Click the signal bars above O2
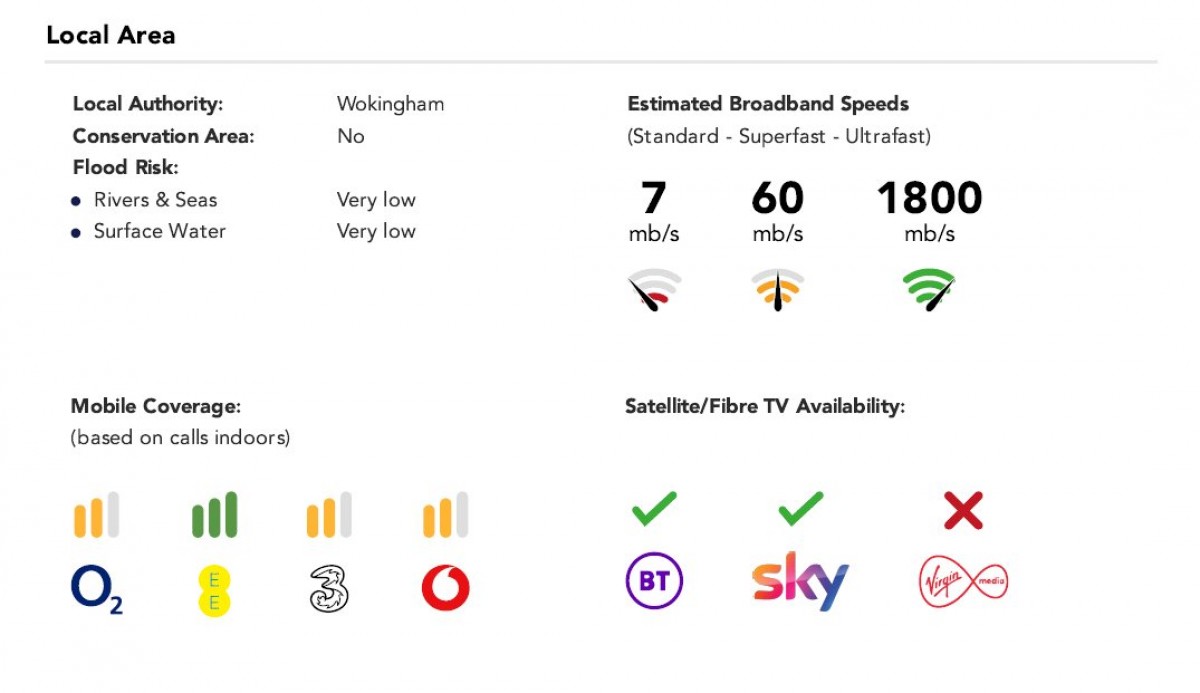 point(96,515)
